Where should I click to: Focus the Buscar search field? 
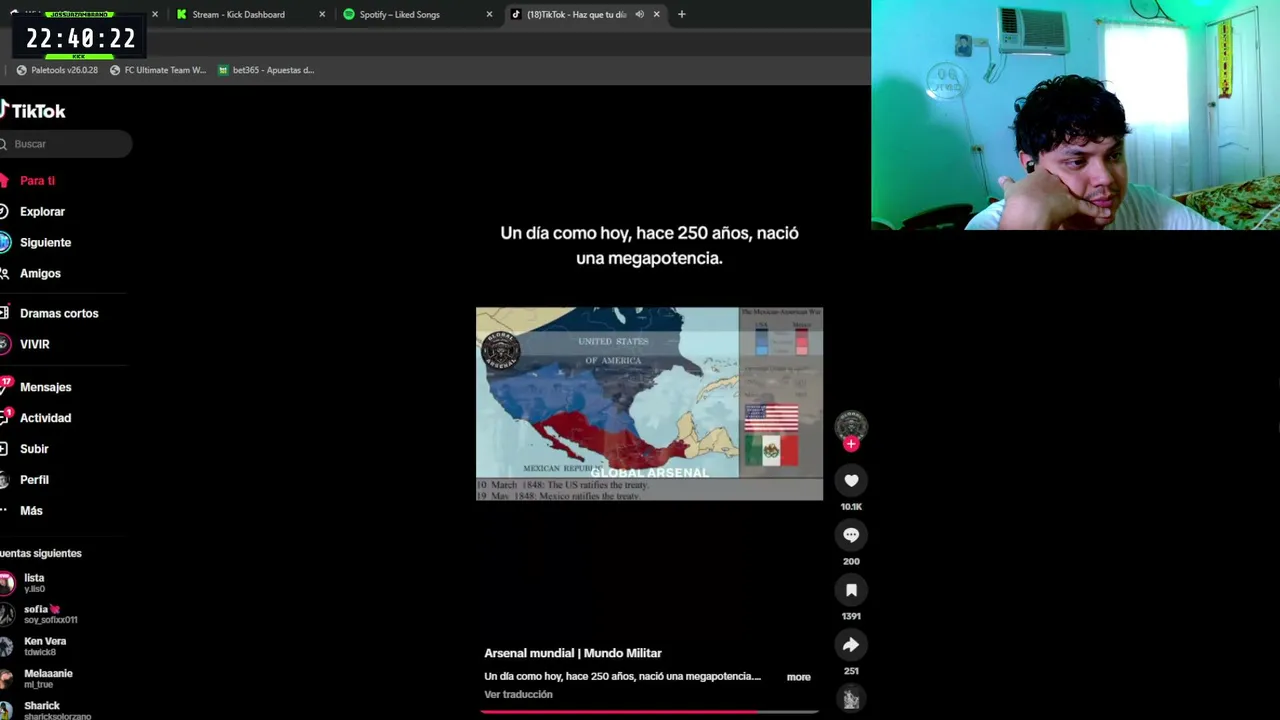(66, 144)
